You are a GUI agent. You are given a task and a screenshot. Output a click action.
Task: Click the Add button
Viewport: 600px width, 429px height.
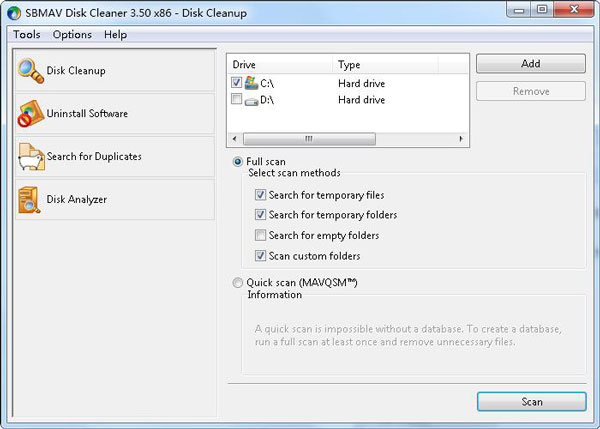tap(531, 64)
